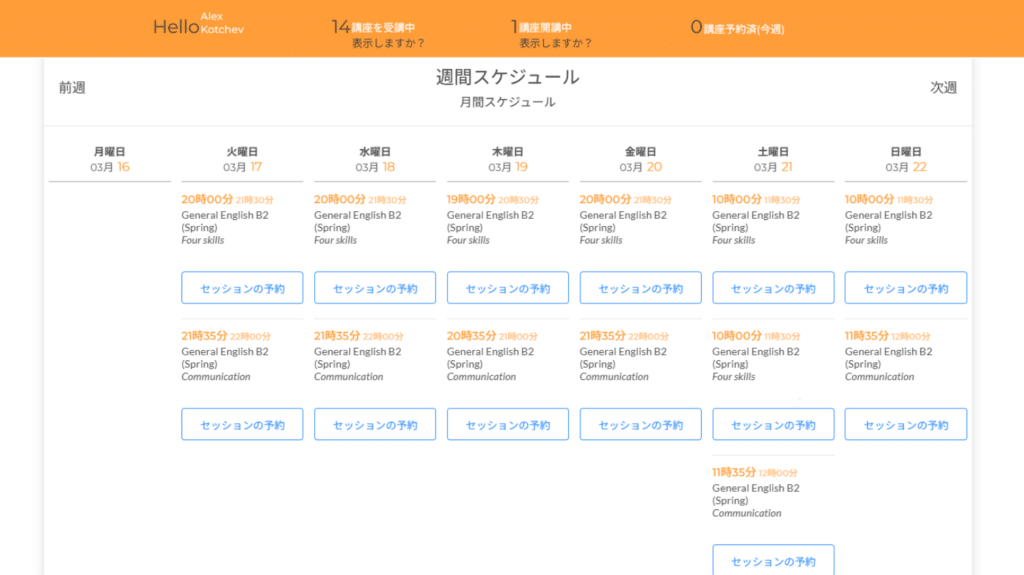Click the 0 講座予約済(今週) counter
The width and height of the screenshot is (1024, 575).
[737, 28]
